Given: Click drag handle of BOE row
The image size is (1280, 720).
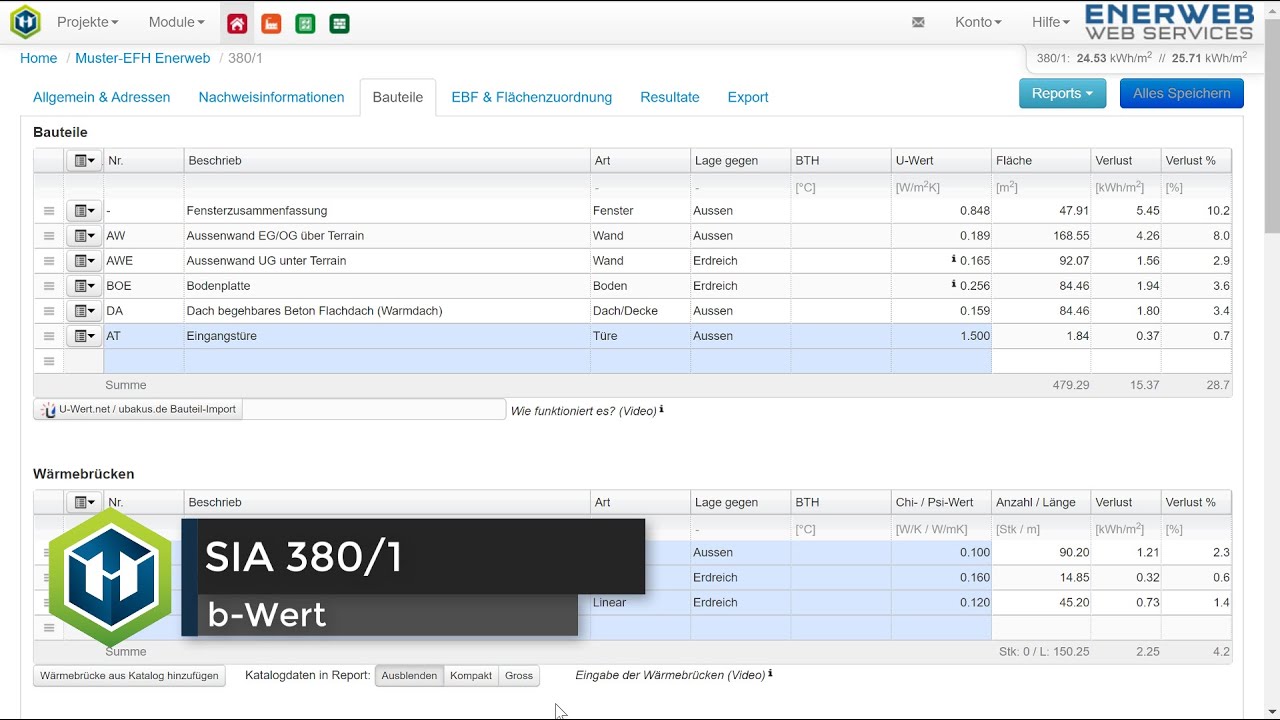Looking at the screenshot, I should coord(48,286).
